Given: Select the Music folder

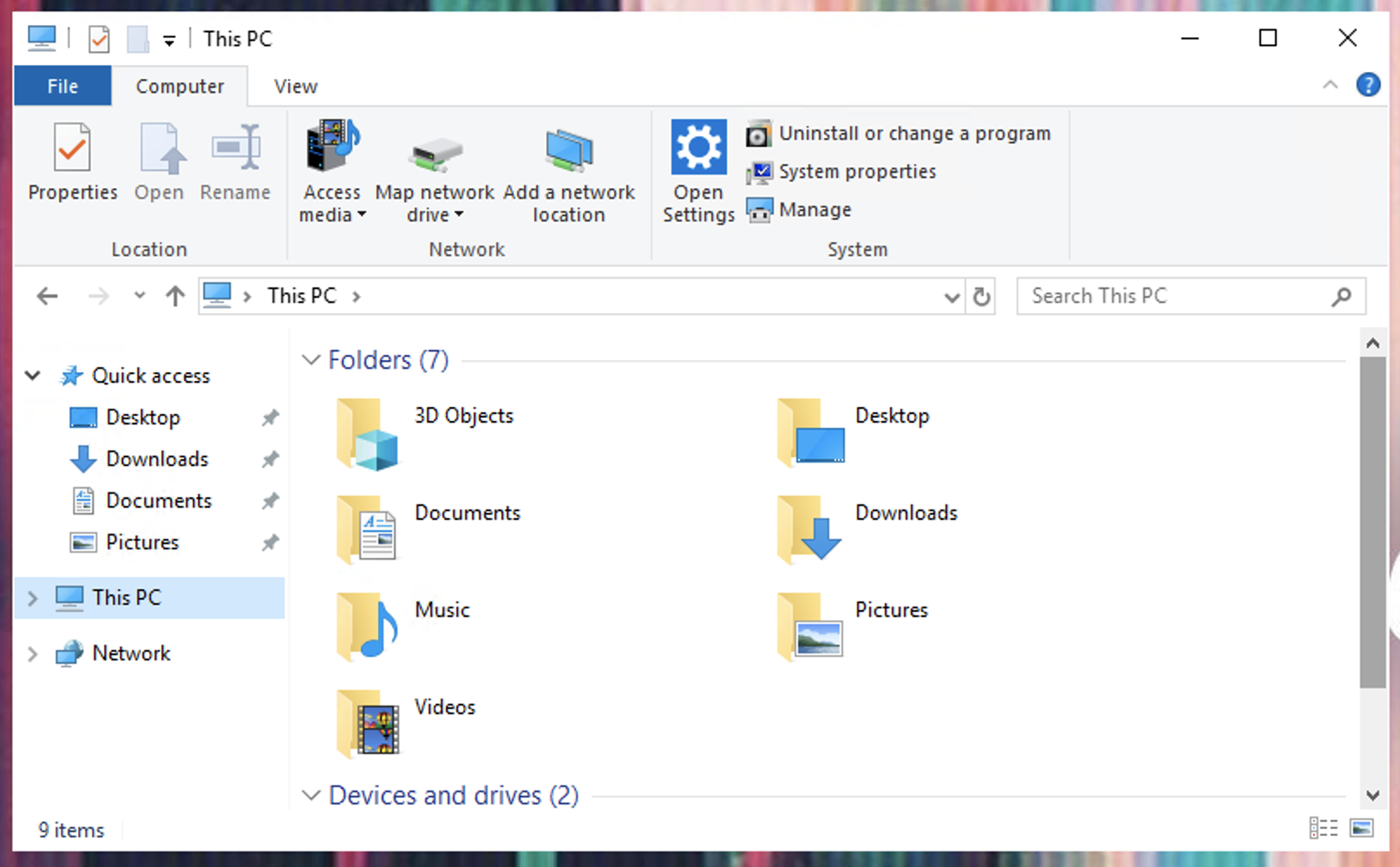Looking at the screenshot, I should pyautogui.click(x=403, y=627).
